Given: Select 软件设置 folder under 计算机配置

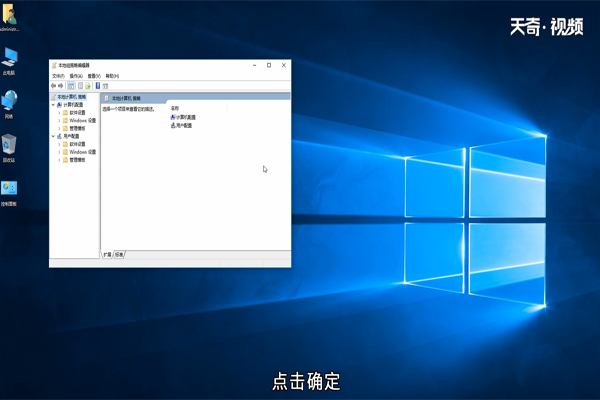Looking at the screenshot, I should (x=74, y=113).
